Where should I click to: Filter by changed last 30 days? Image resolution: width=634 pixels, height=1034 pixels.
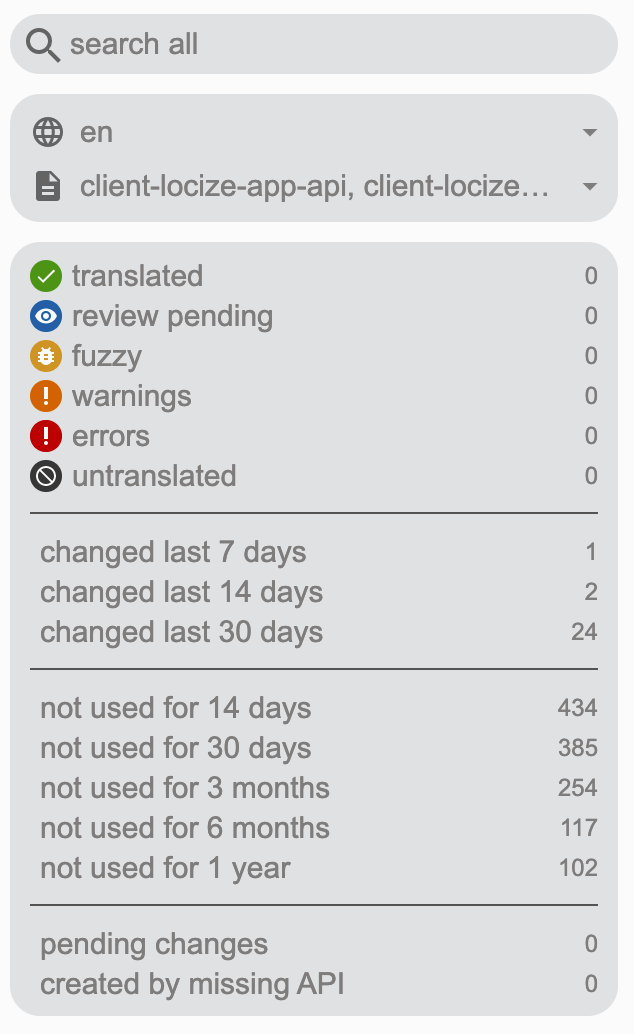(x=181, y=632)
